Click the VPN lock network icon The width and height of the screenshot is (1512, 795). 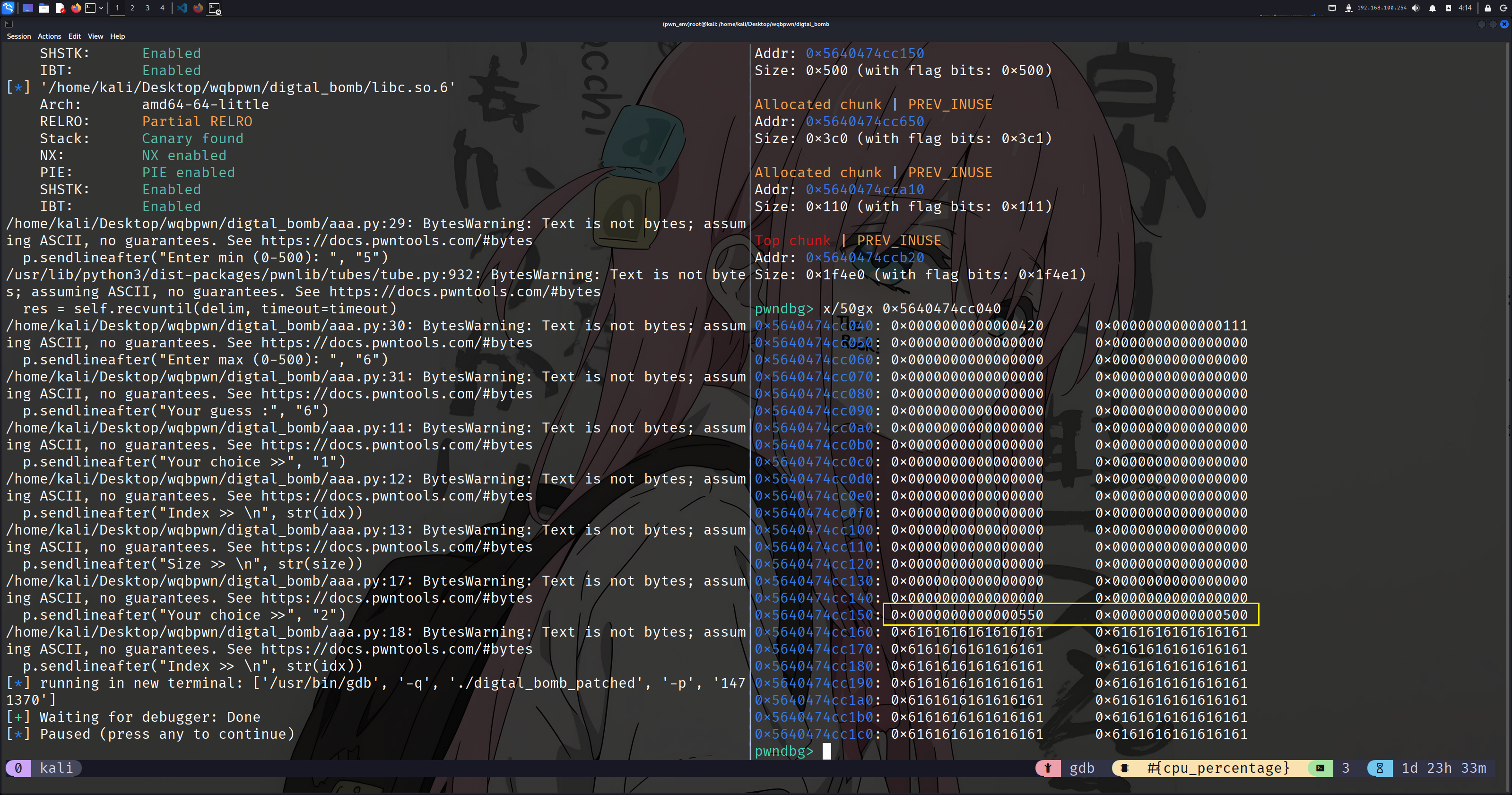pos(1349,8)
